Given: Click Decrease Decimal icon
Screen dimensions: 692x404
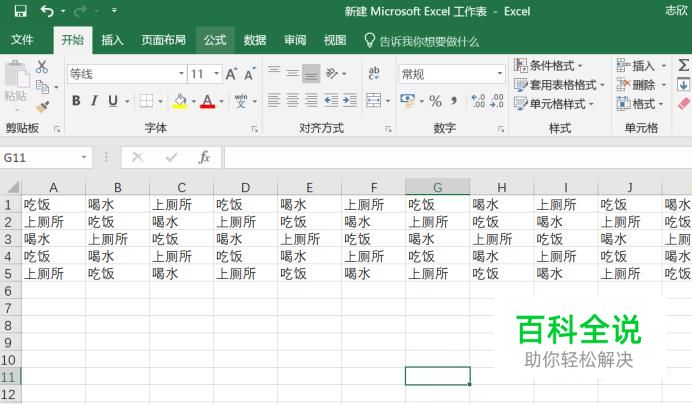Looking at the screenshot, I should [x=497, y=101].
